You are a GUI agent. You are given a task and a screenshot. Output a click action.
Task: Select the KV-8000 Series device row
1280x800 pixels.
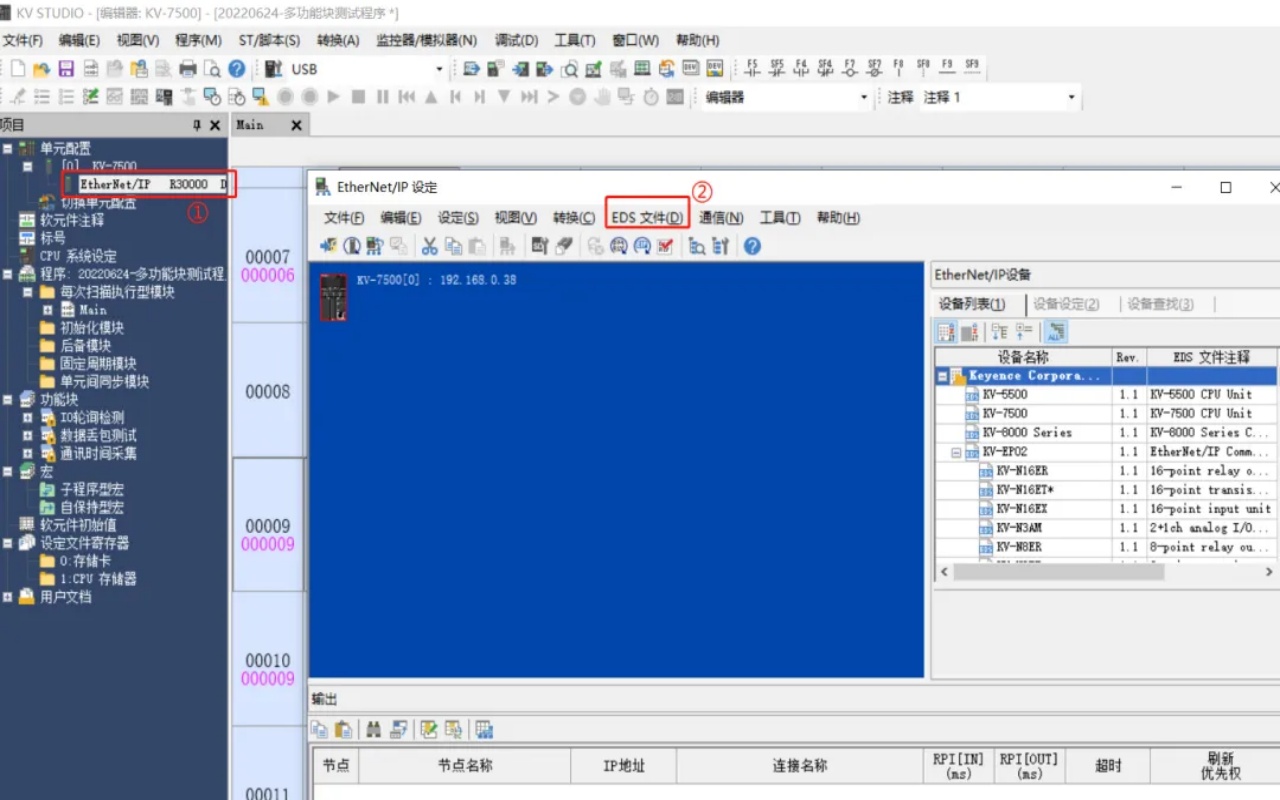pyautogui.click(x=1026, y=433)
